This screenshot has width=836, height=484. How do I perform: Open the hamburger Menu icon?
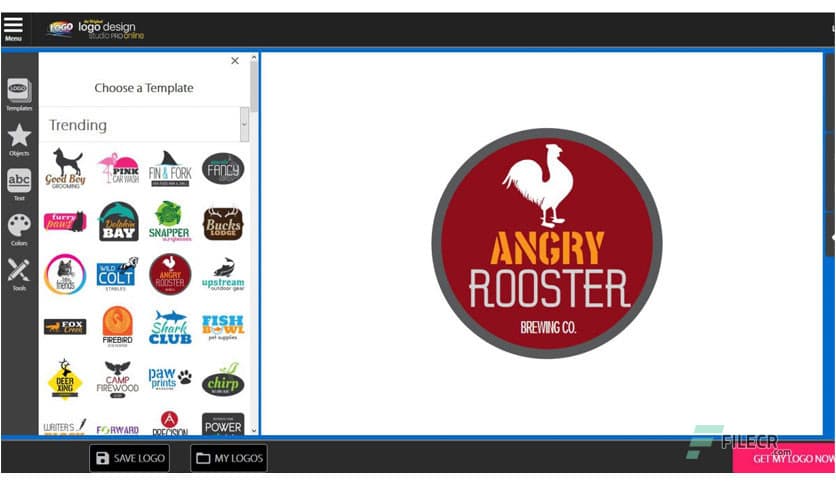(13, 28)
